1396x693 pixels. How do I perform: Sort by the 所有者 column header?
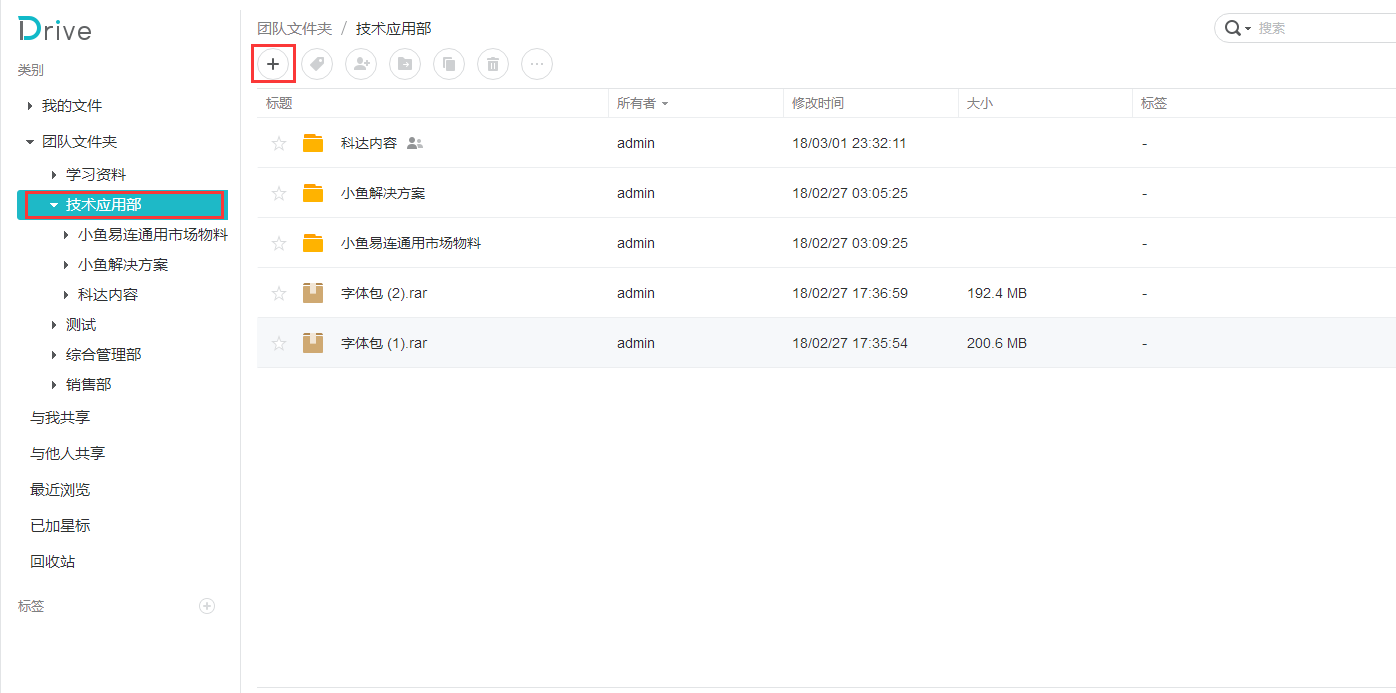click(637, 103)
